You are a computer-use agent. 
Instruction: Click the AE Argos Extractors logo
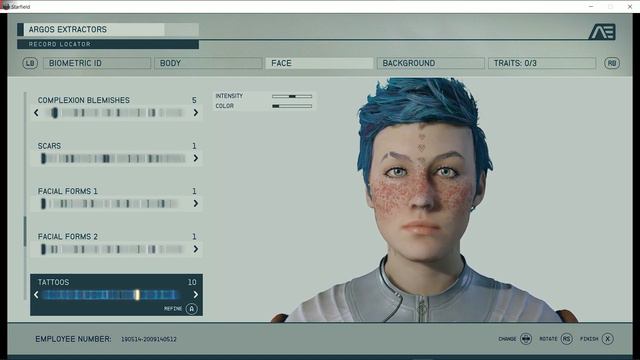pos(602,32)
